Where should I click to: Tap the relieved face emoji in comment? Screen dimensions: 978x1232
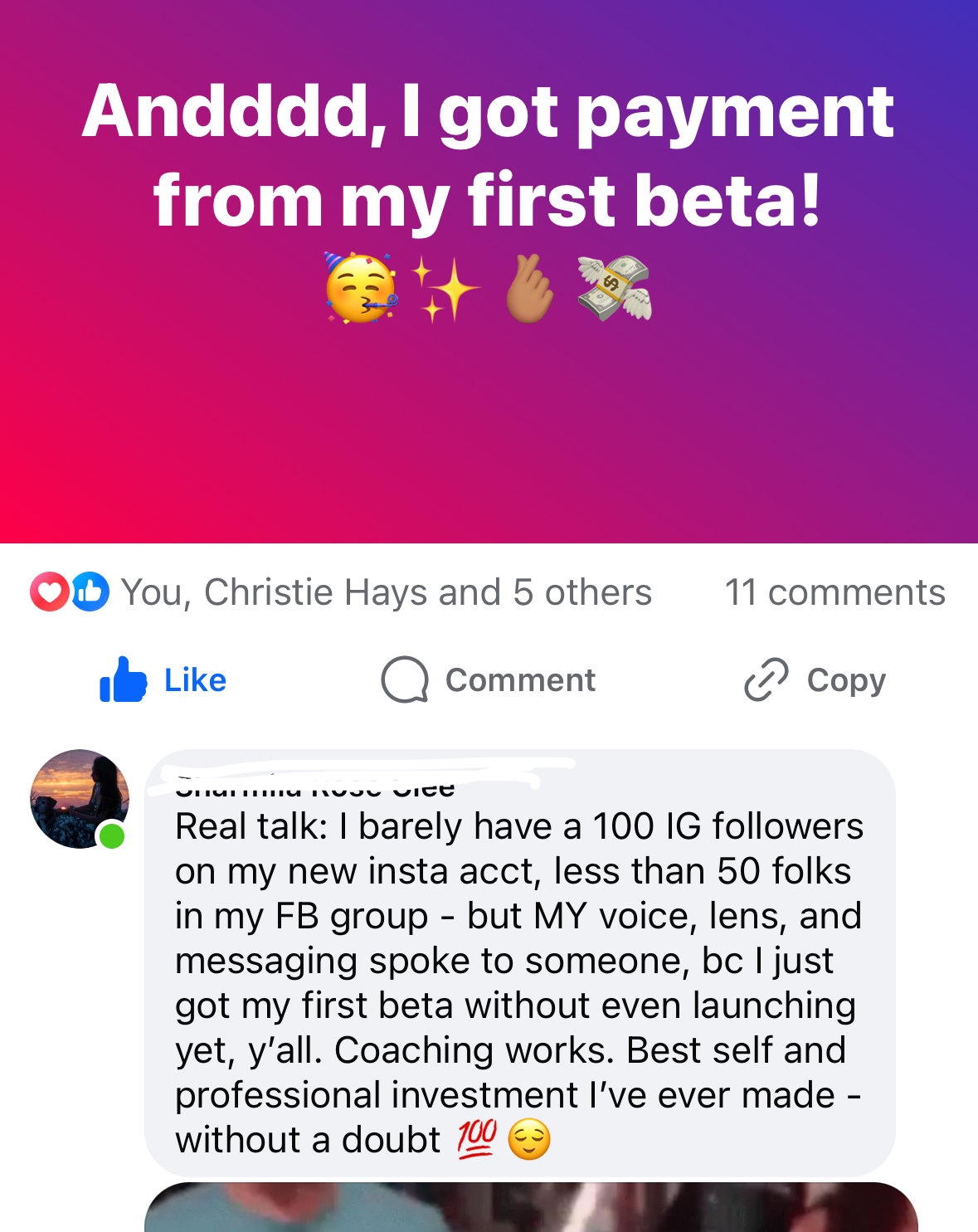tap(529, 1139)
